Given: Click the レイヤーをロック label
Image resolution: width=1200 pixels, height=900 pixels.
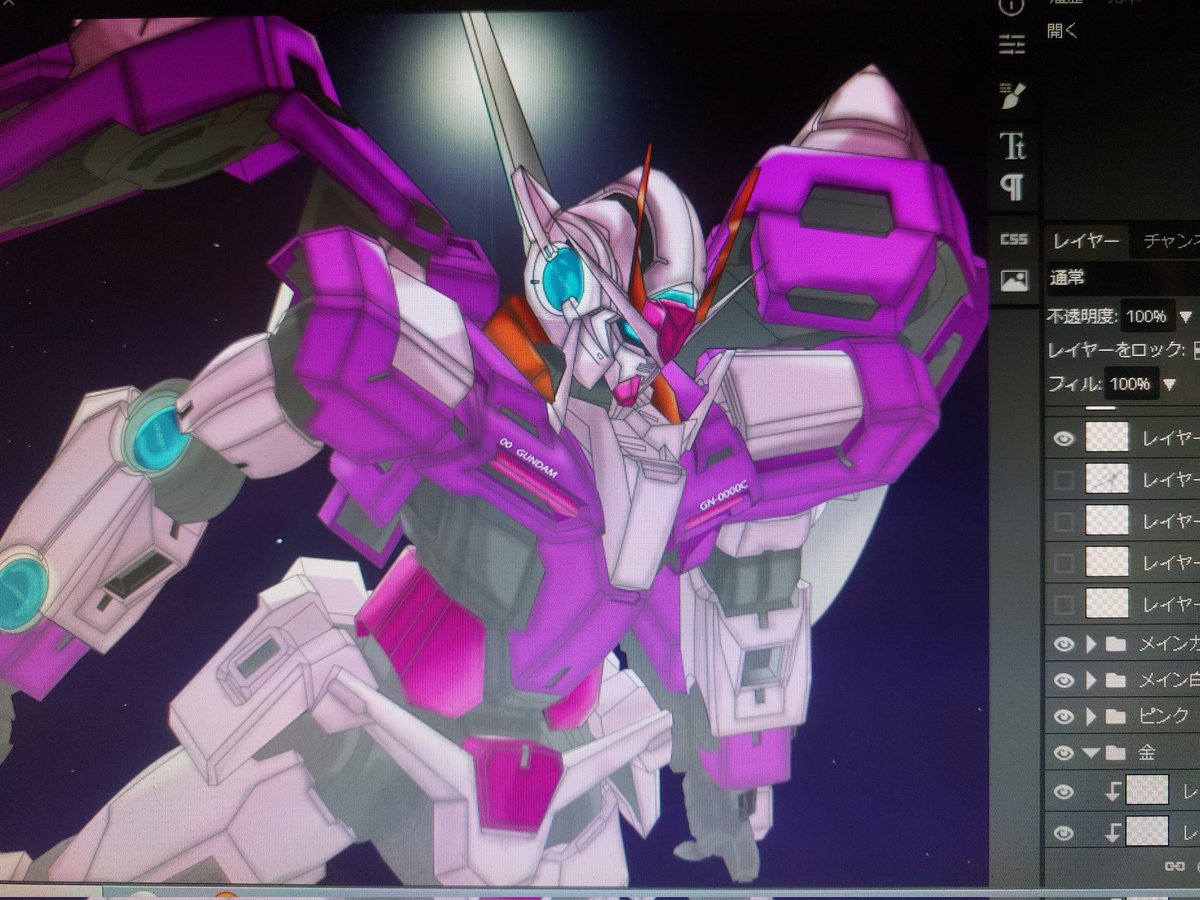Looking at the screenshot, I should pyautogui.click(x=1116, y=350).
